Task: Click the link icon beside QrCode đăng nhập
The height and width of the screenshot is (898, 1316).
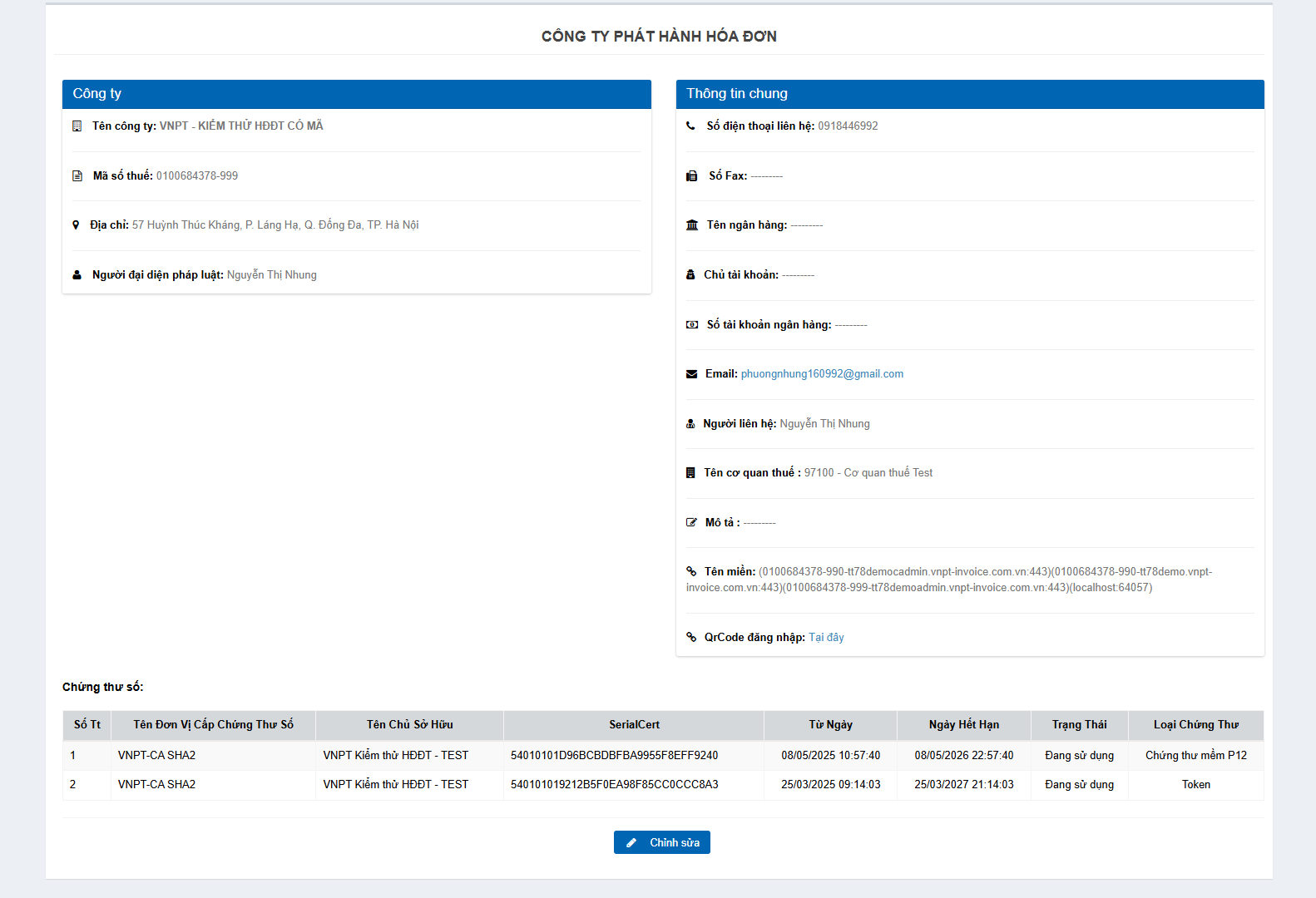Action: [x=691, y=638]
